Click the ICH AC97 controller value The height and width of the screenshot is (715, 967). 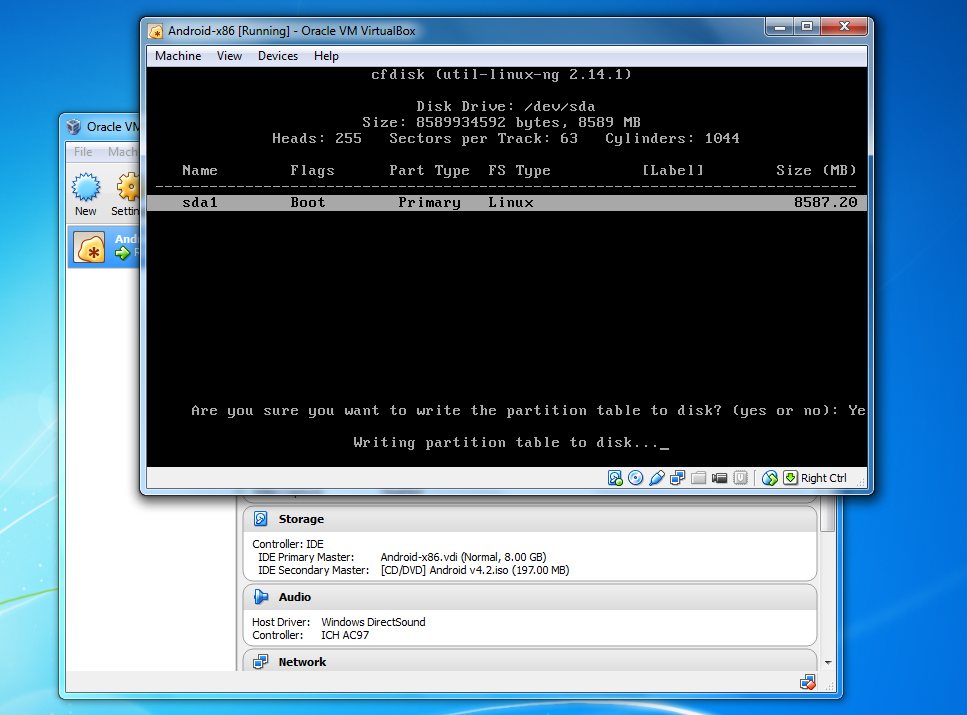(x=345, y=635)
